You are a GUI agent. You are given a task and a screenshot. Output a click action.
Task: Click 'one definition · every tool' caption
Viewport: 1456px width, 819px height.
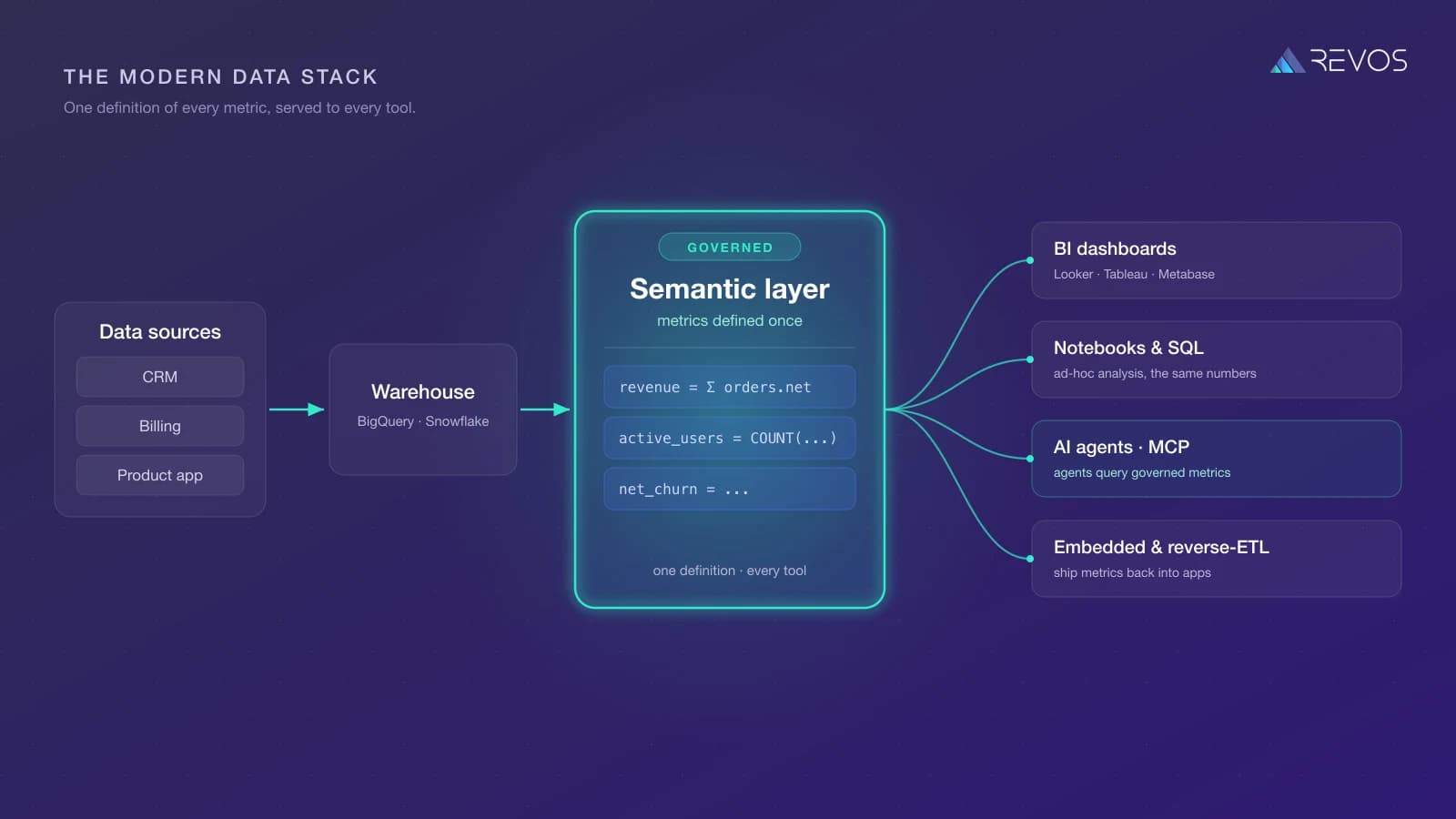point(730,571)
